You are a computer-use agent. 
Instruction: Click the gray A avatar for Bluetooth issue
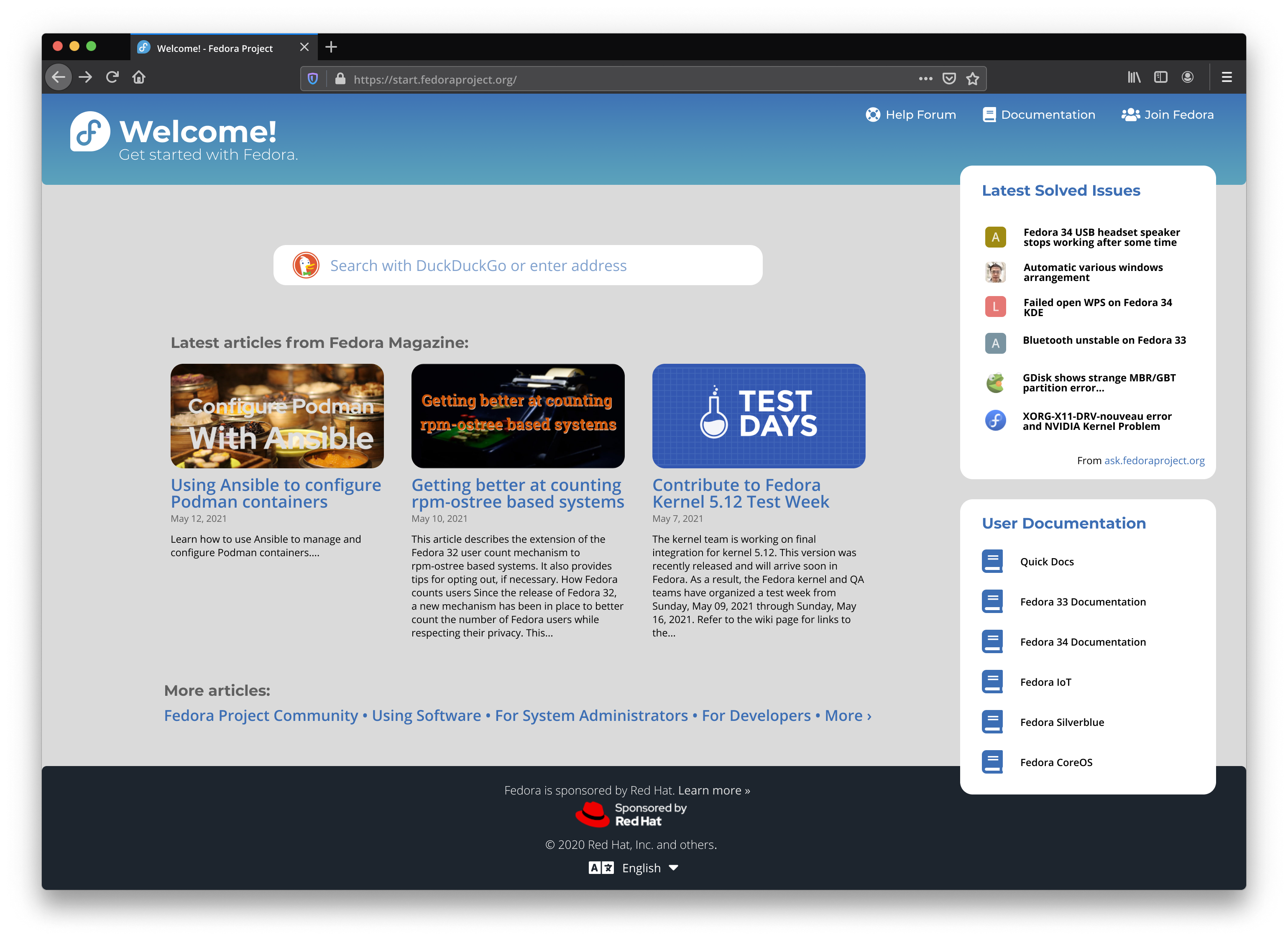pos(996,343)
